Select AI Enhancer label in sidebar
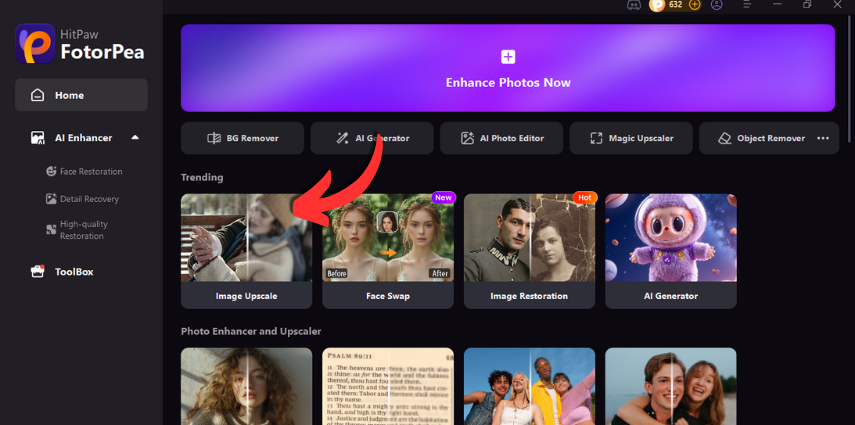 pos(83,138)
